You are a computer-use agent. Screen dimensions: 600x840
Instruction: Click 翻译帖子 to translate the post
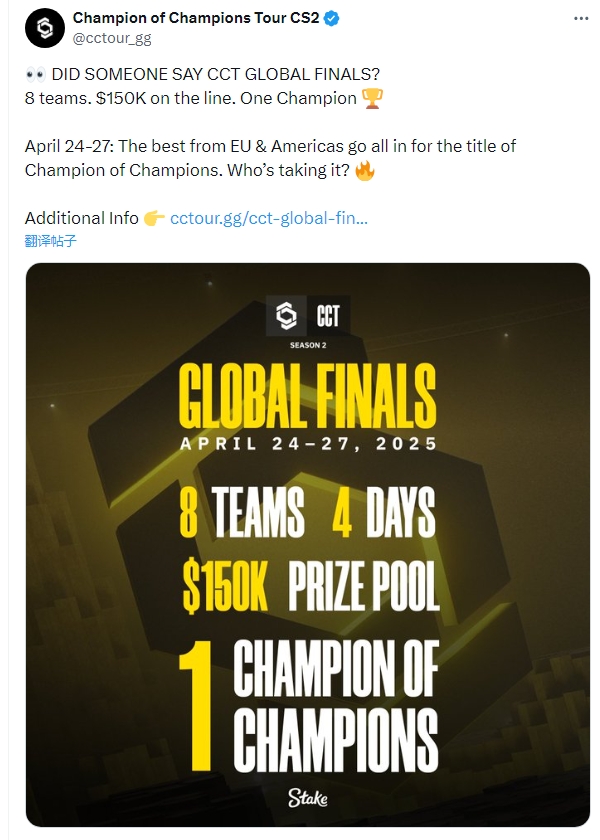[x=50, y=241]
